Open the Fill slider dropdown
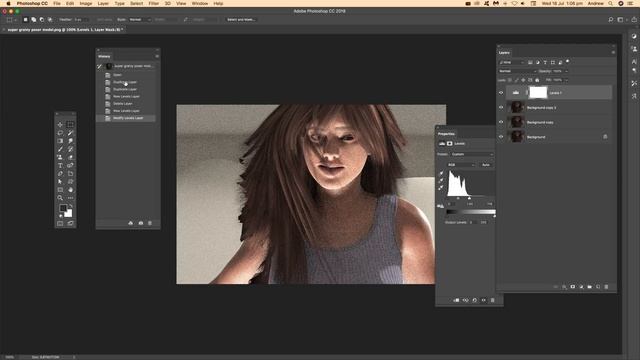The width and height of the screenshot is (640, 360). pos(566,80)
